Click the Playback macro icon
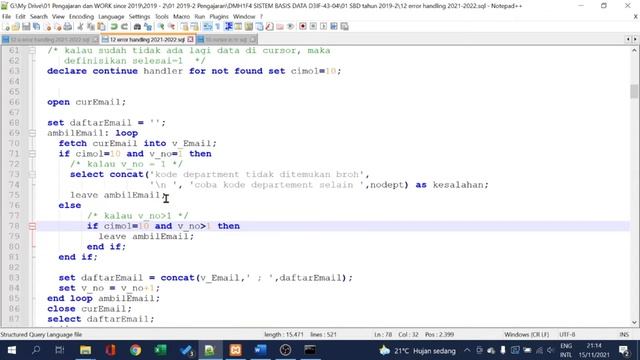640x360 pixels. point(324,27)
